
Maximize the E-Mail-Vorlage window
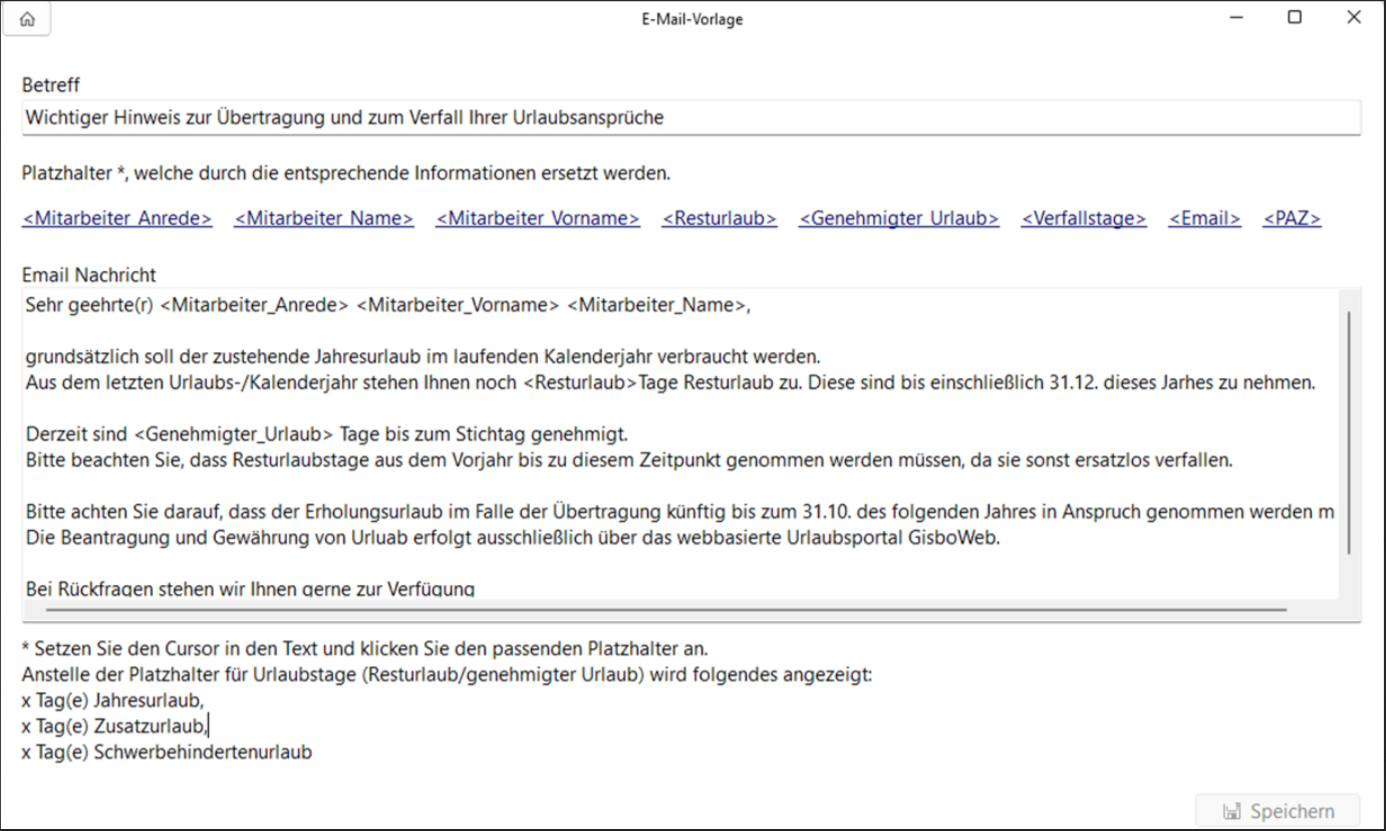(x=1295, y=18)
